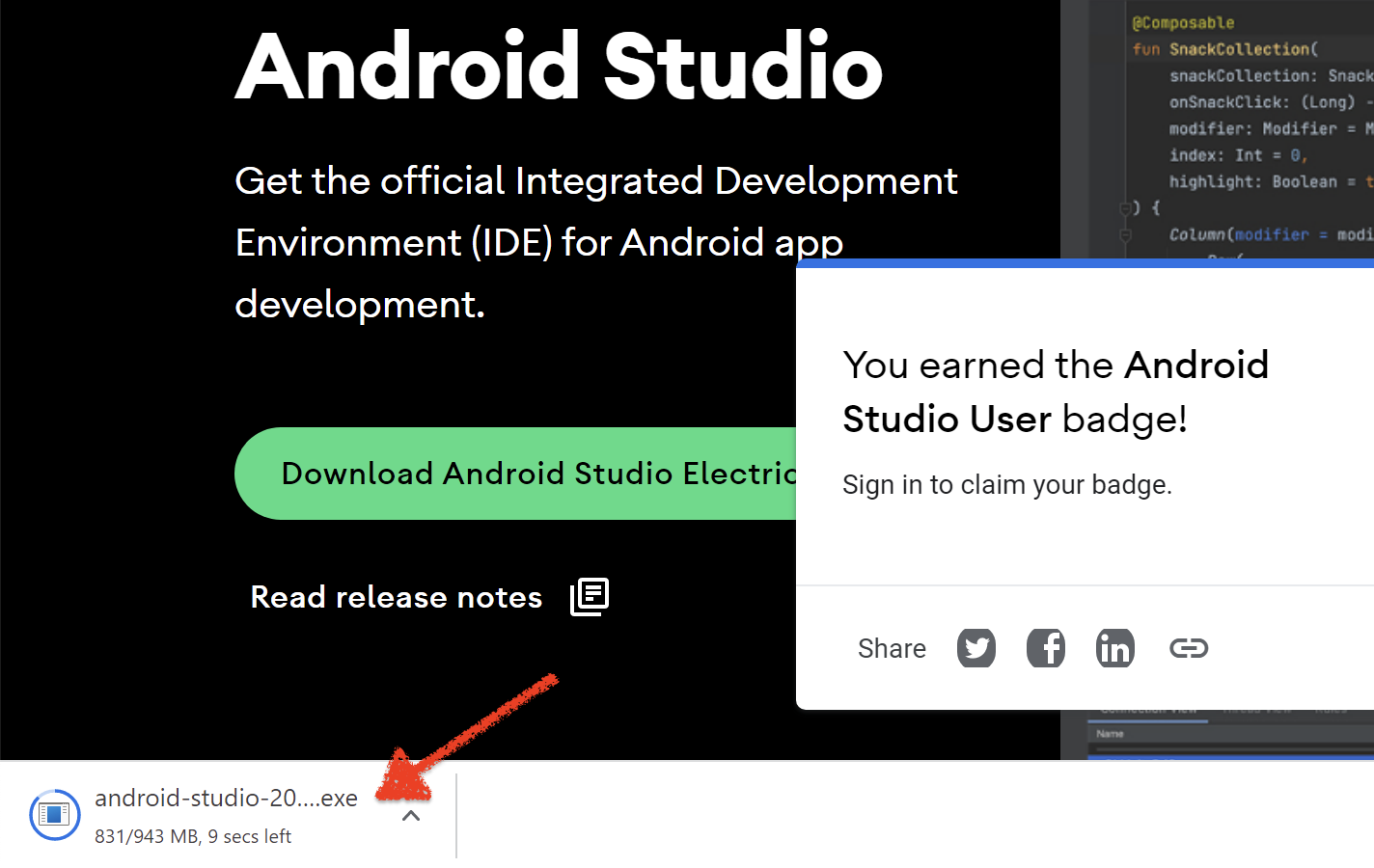This screenshot has width=1374, height=868.
Task: Share badge on Facebook
Action: click(x=1046, y=648)
